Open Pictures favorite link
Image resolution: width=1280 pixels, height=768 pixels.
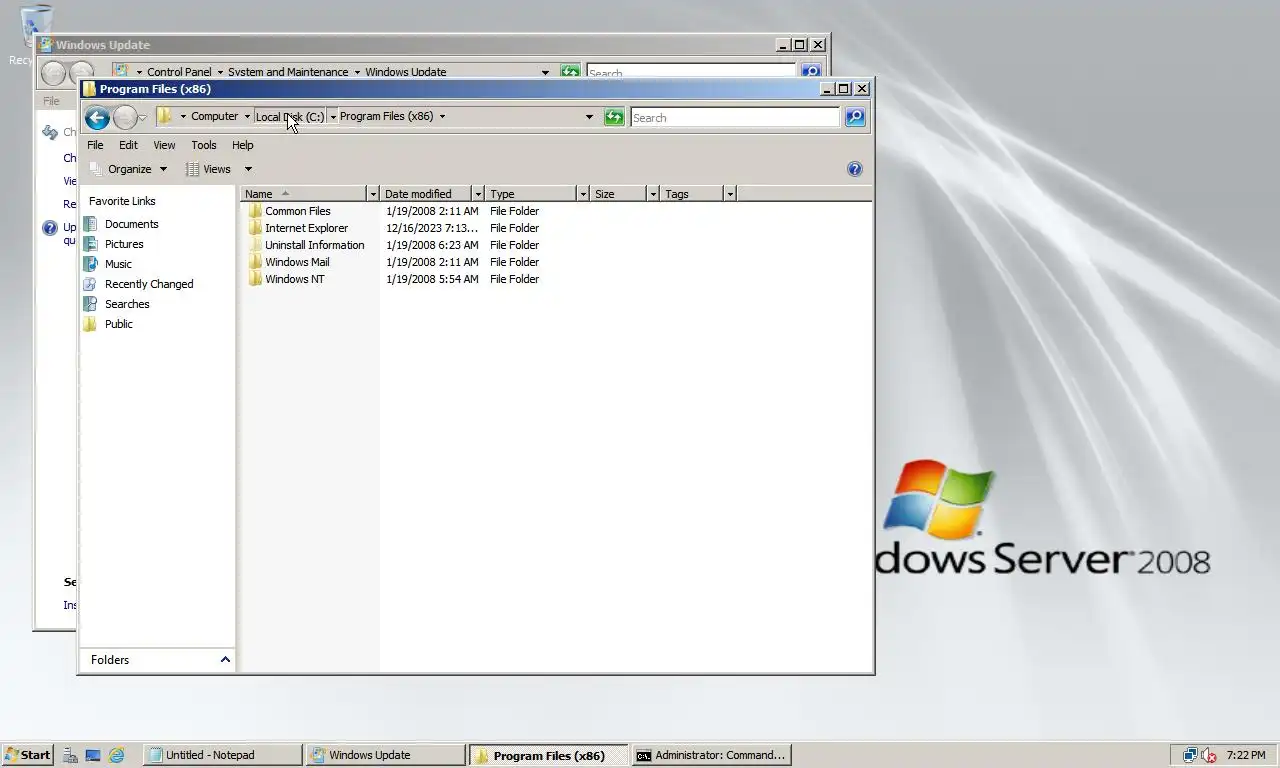124,244
